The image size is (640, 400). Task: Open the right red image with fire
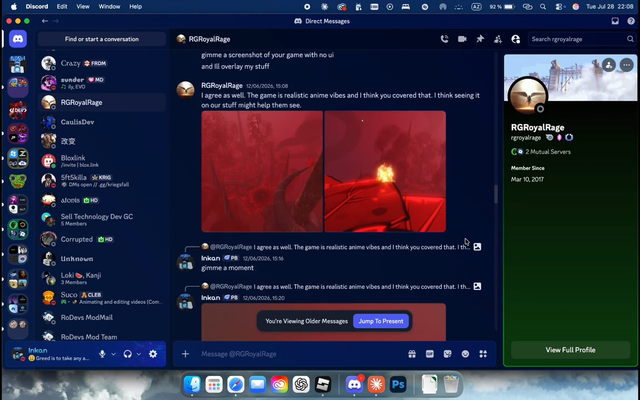coord(385,171)
